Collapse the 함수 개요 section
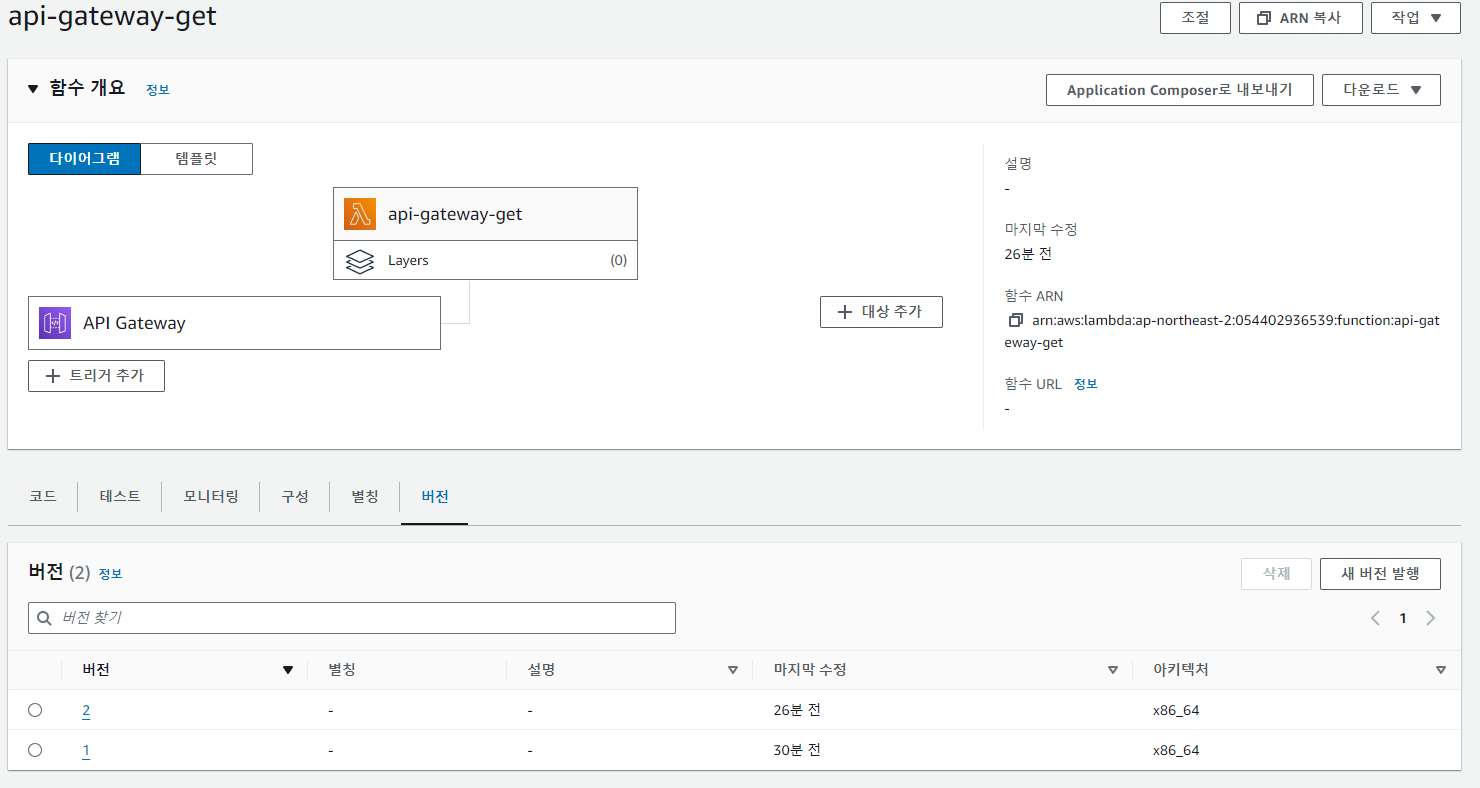 point(33,89)
